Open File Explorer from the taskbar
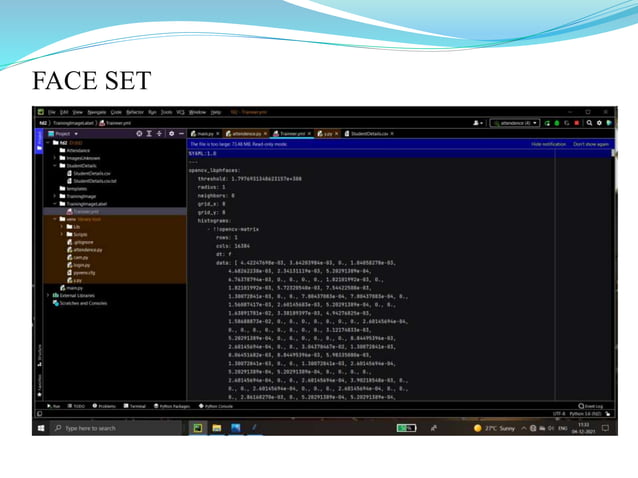Image resolution: width=638 pixels, height=478 pixels. 217,428
